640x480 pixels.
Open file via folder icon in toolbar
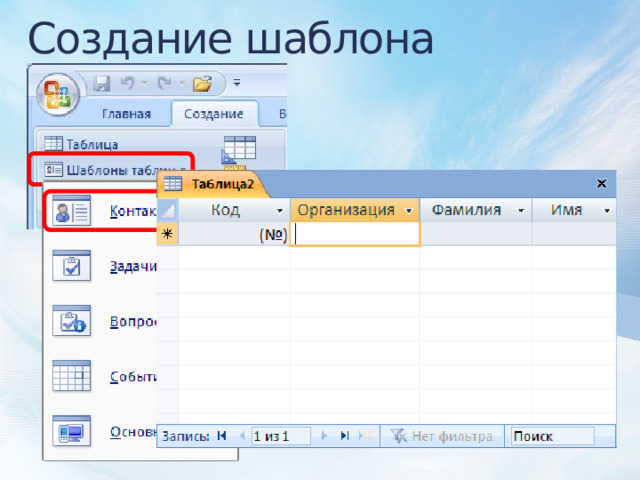click(202, 83)
